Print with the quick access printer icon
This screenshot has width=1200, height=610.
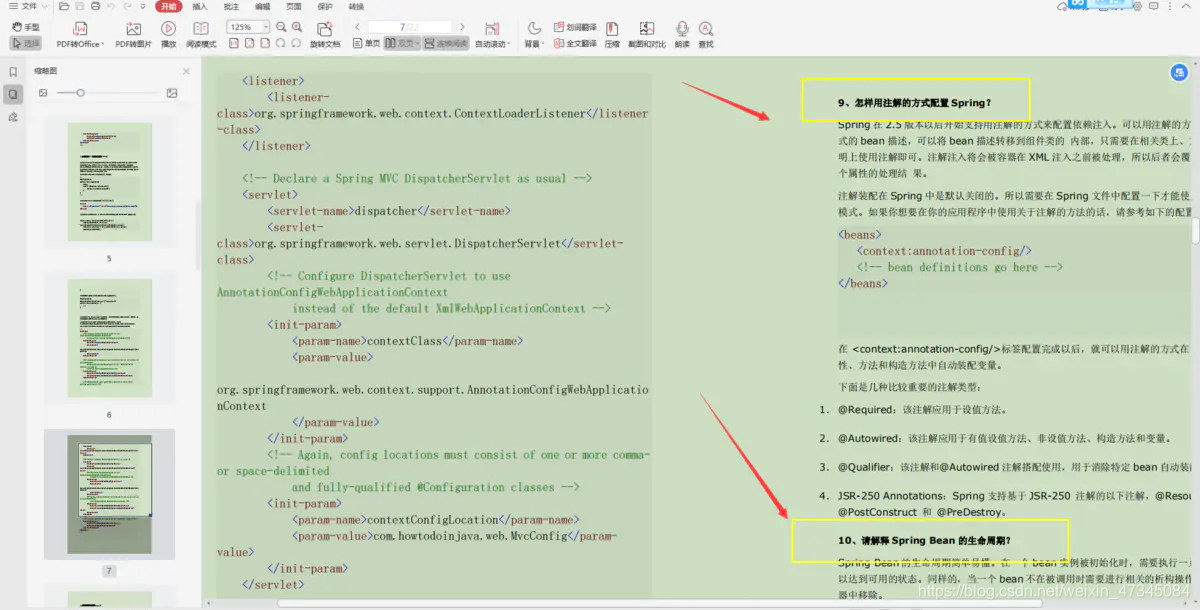pos(96,6)
